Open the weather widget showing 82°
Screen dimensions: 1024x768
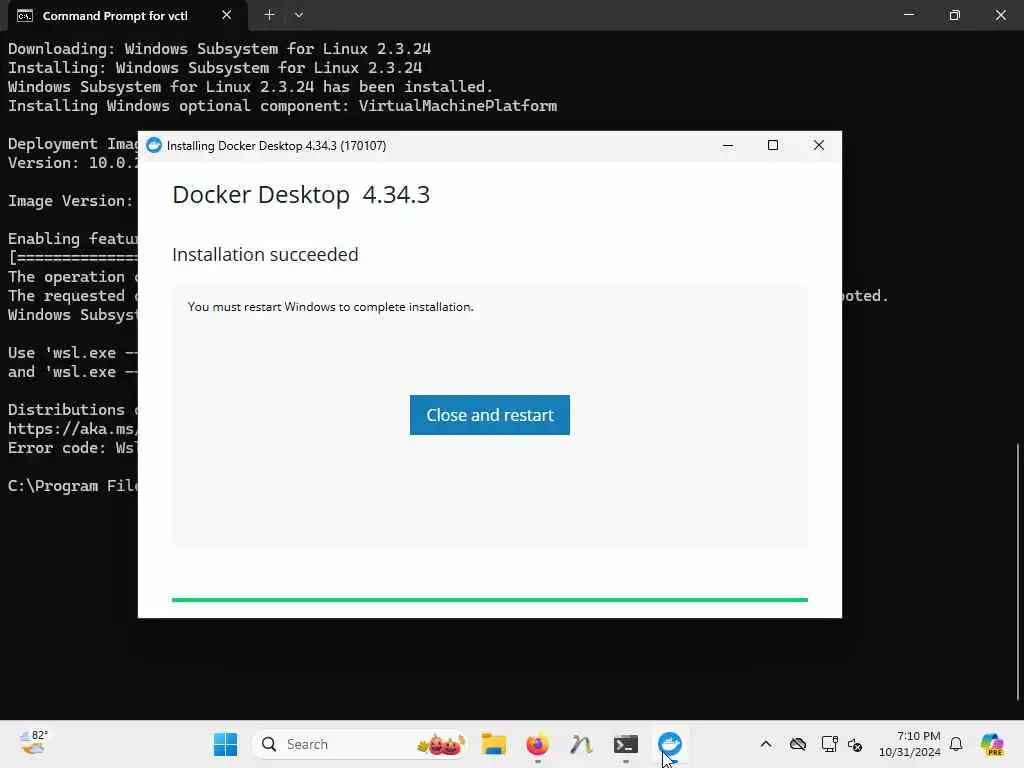point(33,743)
